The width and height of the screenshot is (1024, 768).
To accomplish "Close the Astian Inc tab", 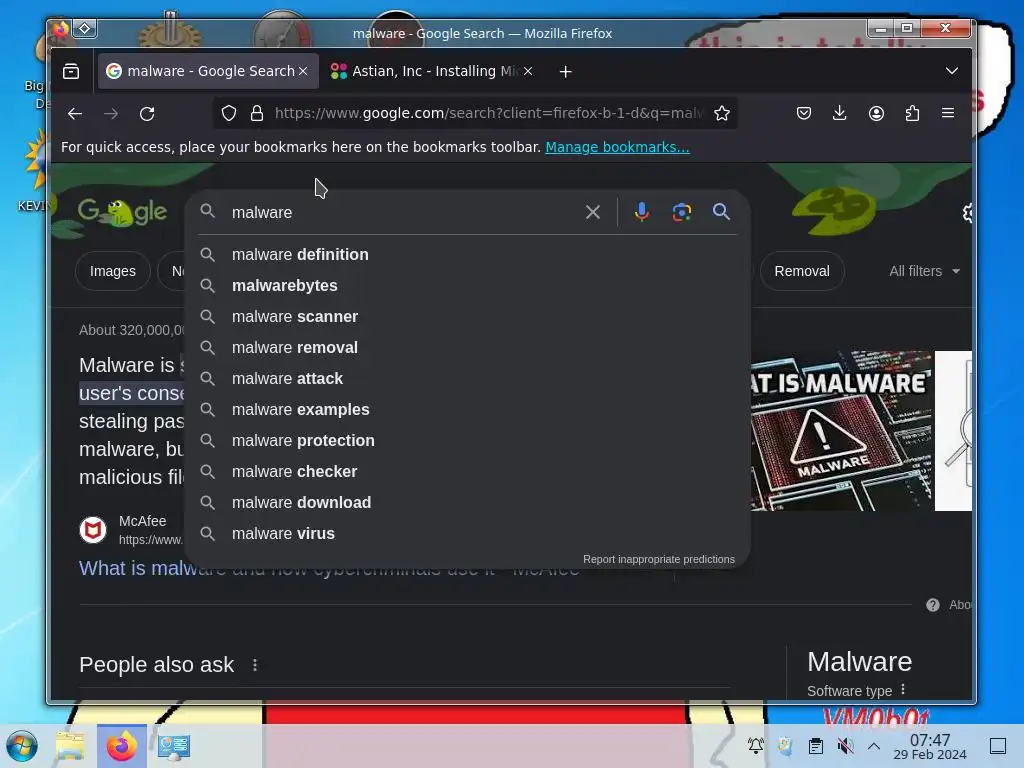I will (x=528, y=71).
